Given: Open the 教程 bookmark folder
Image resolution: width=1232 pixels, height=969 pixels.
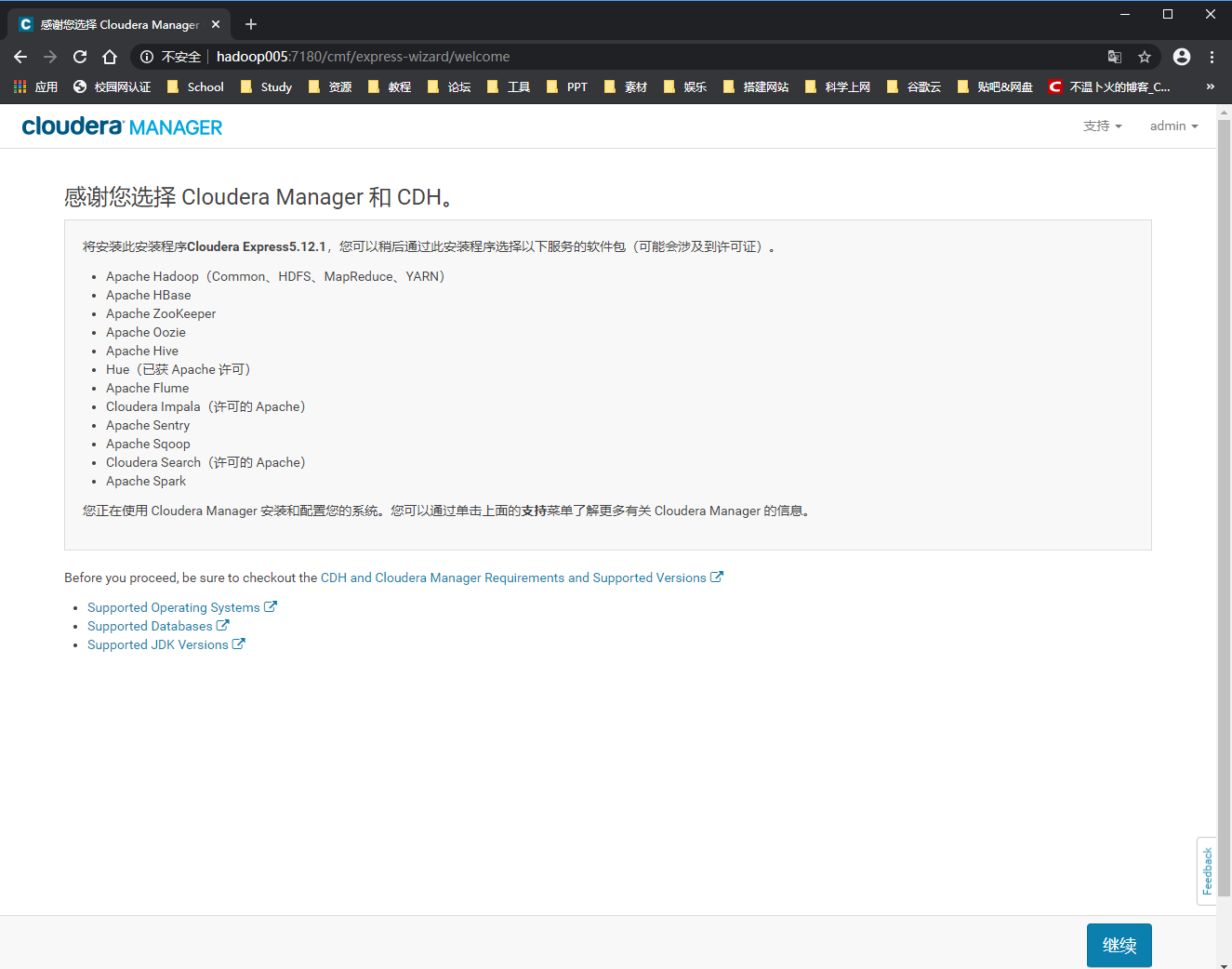Looking at the screenshot, I should 390,86.
